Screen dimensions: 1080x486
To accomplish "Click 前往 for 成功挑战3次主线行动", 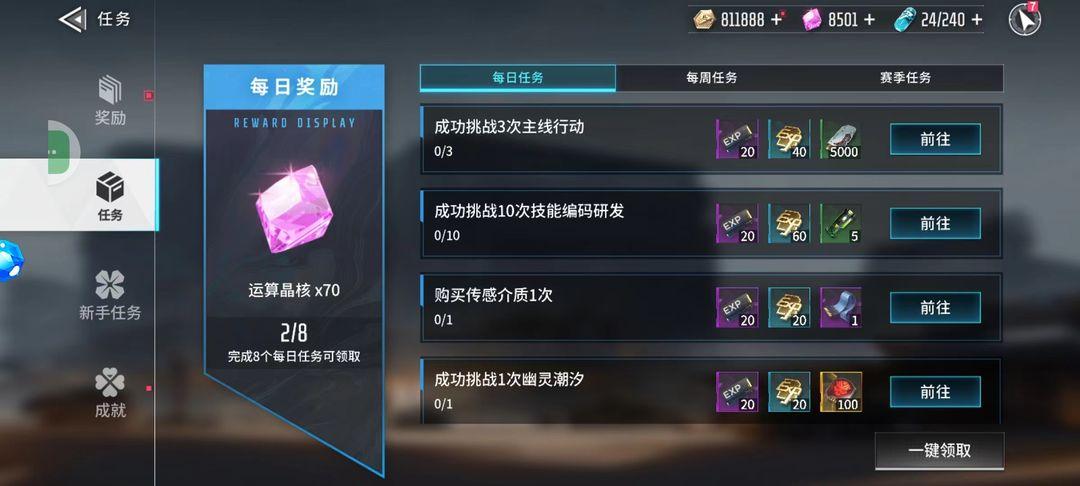I will click(935, 139).
